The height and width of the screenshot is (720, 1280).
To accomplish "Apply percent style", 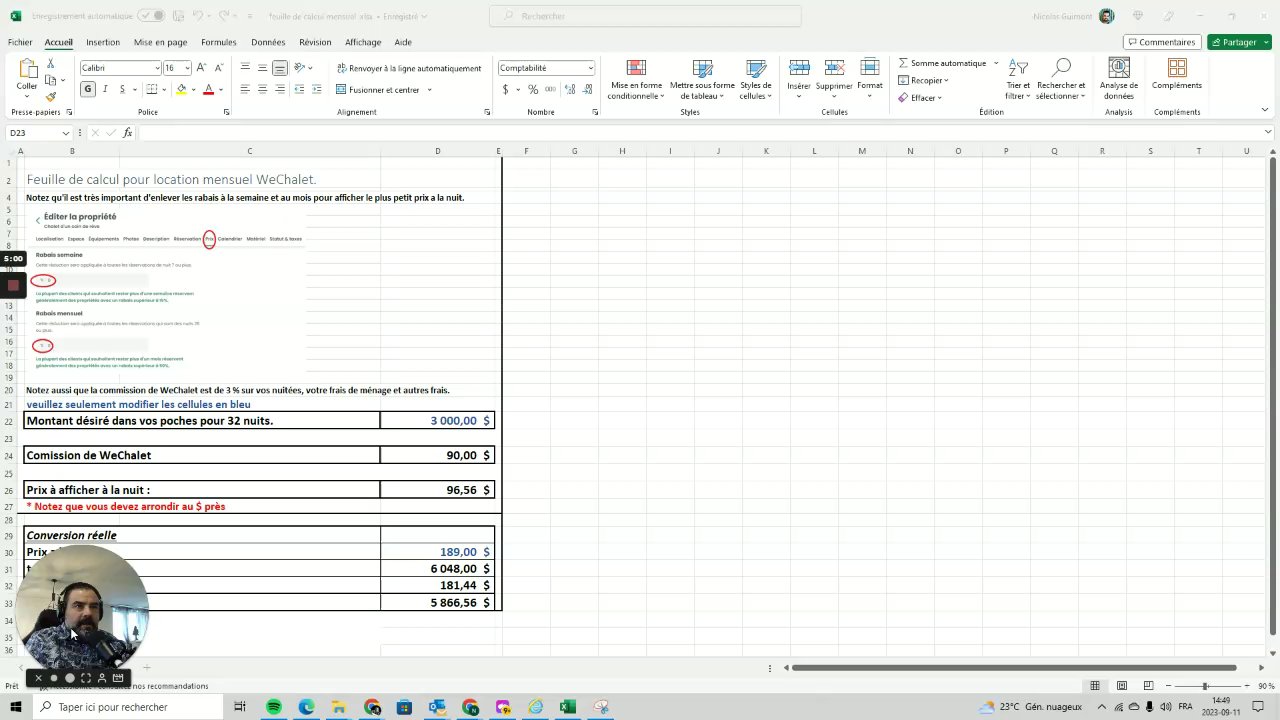I will [533, 89].
